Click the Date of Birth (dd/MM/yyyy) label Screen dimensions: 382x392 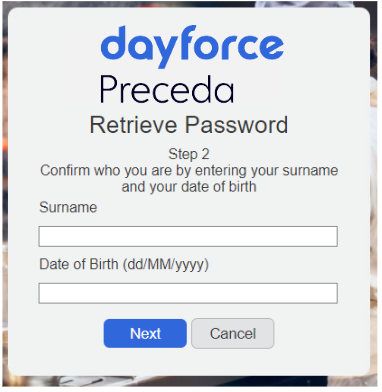[x=124, y=264]
